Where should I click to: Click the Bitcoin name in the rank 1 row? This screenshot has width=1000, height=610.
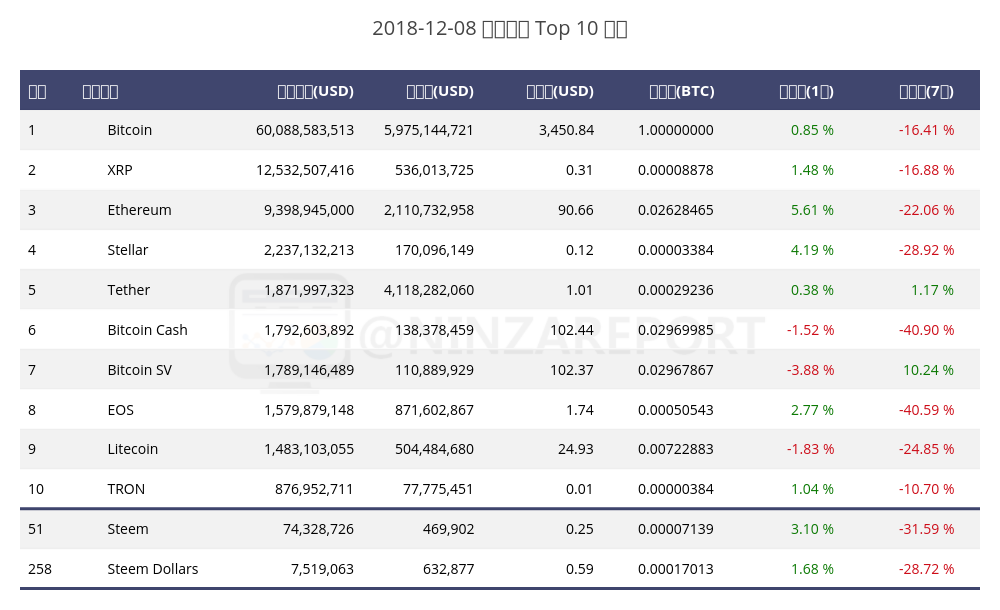pos(129,130)
